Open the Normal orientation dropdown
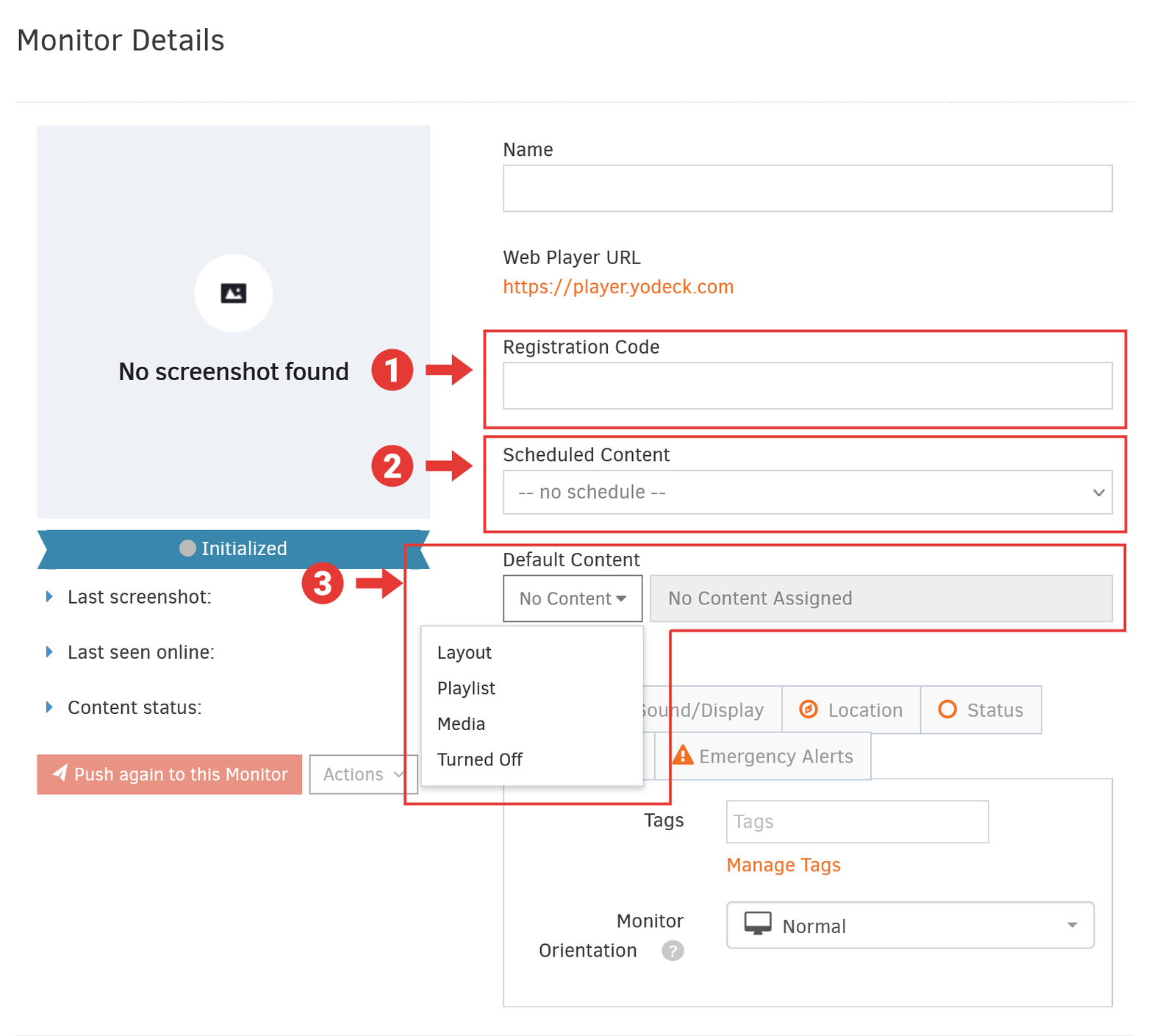The image size is (1176, 1036). click(909, 925)
